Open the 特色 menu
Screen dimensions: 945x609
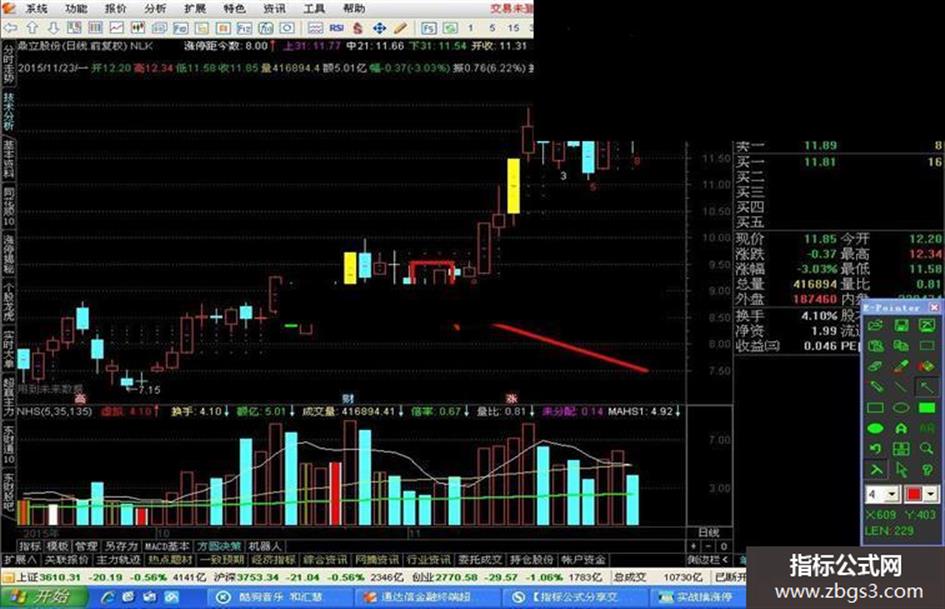coord(234,8)
